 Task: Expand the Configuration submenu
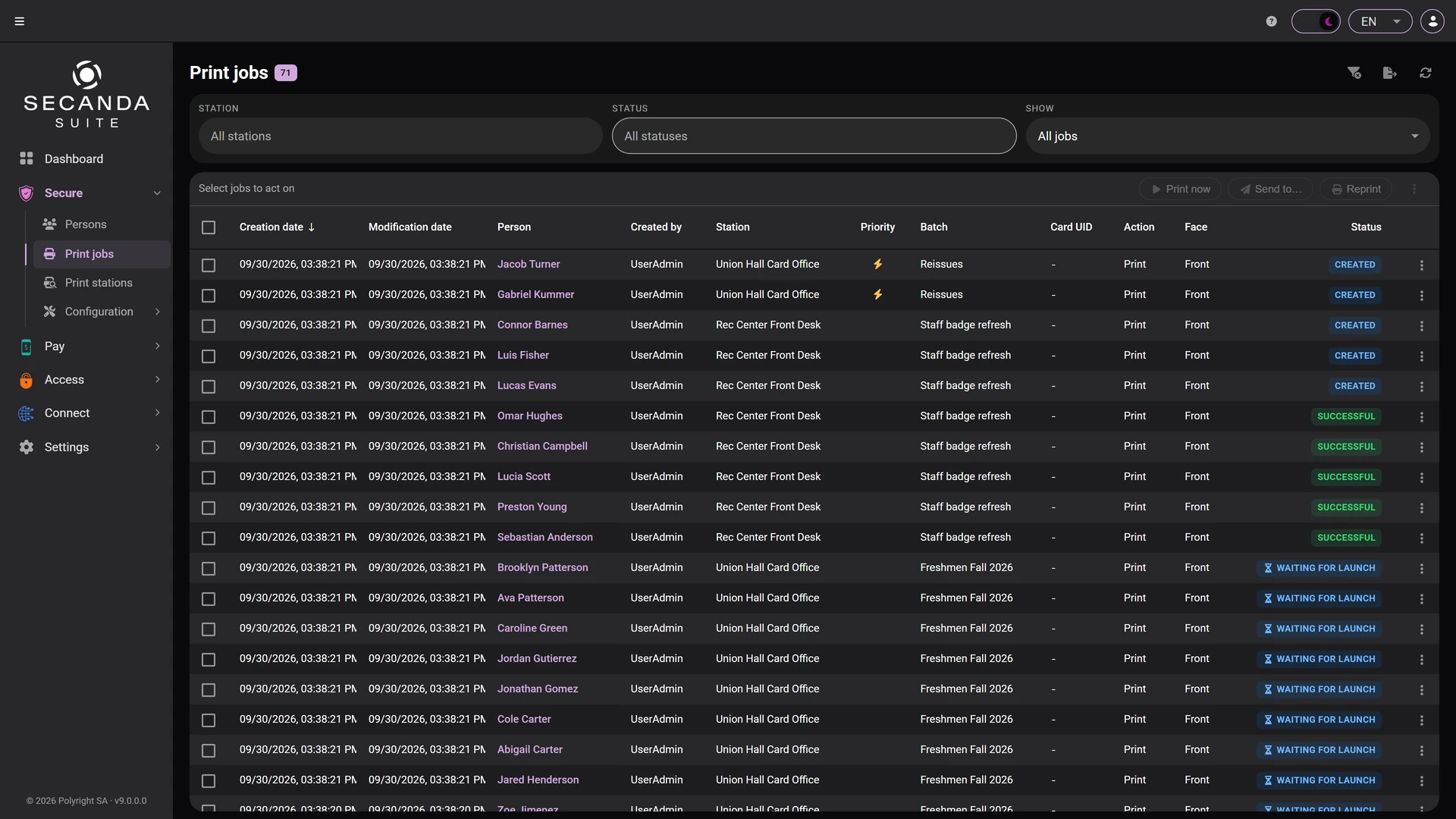click(x=102, y=312)
